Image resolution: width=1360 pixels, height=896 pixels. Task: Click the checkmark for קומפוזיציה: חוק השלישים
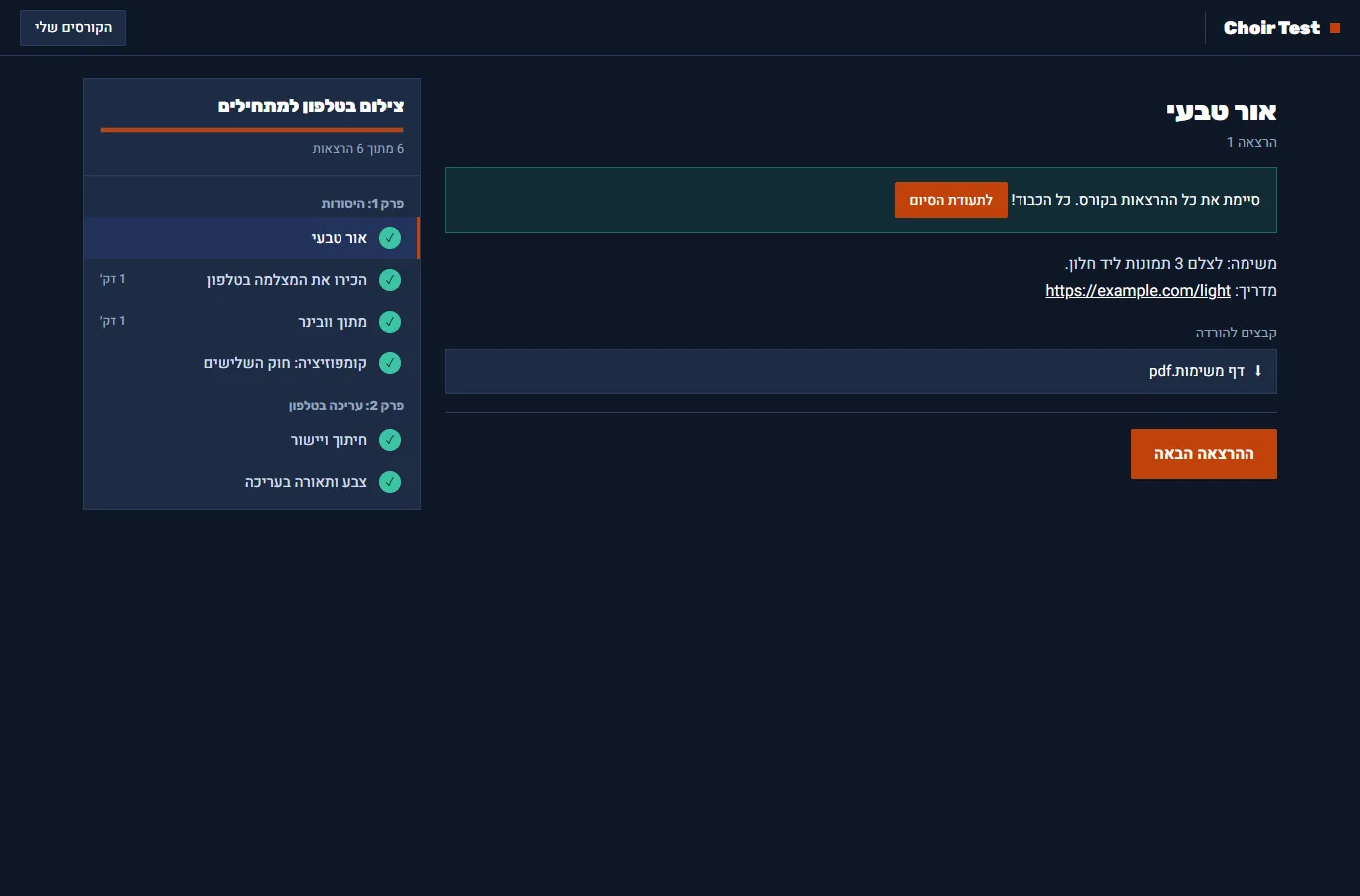click(x=390, y=363)
